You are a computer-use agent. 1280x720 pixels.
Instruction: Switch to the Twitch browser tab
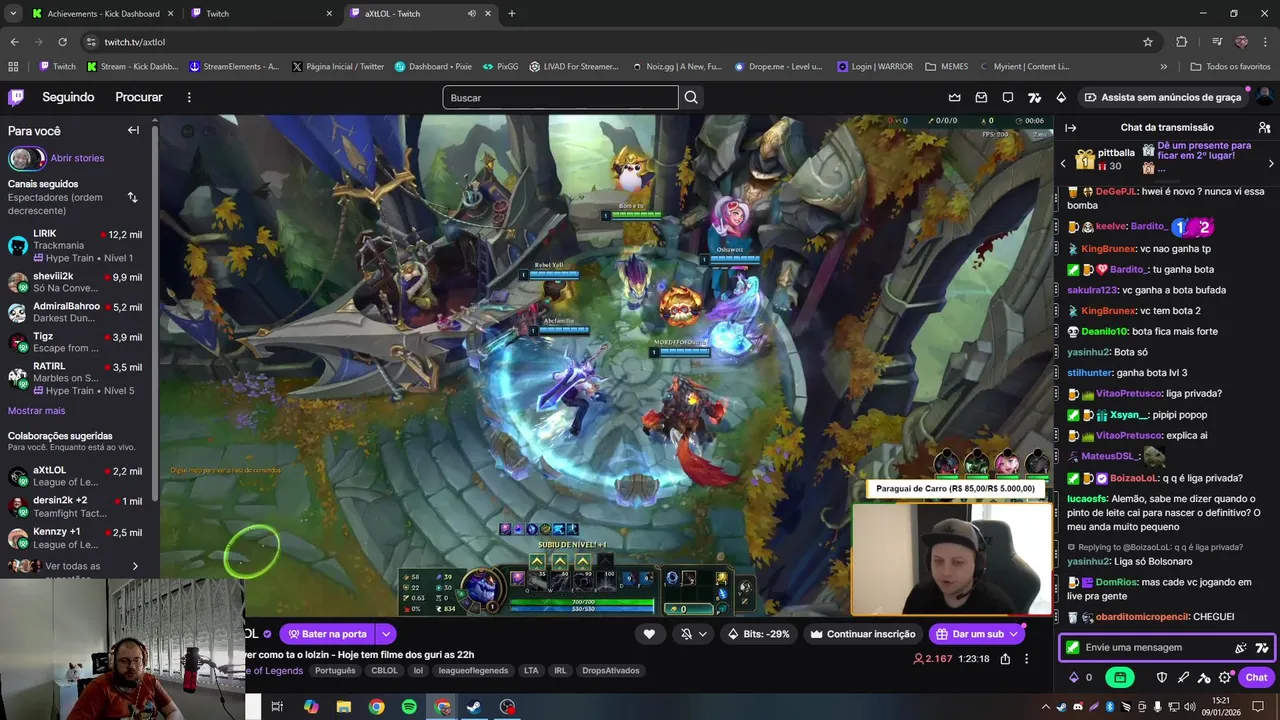(x=262, y=14)
